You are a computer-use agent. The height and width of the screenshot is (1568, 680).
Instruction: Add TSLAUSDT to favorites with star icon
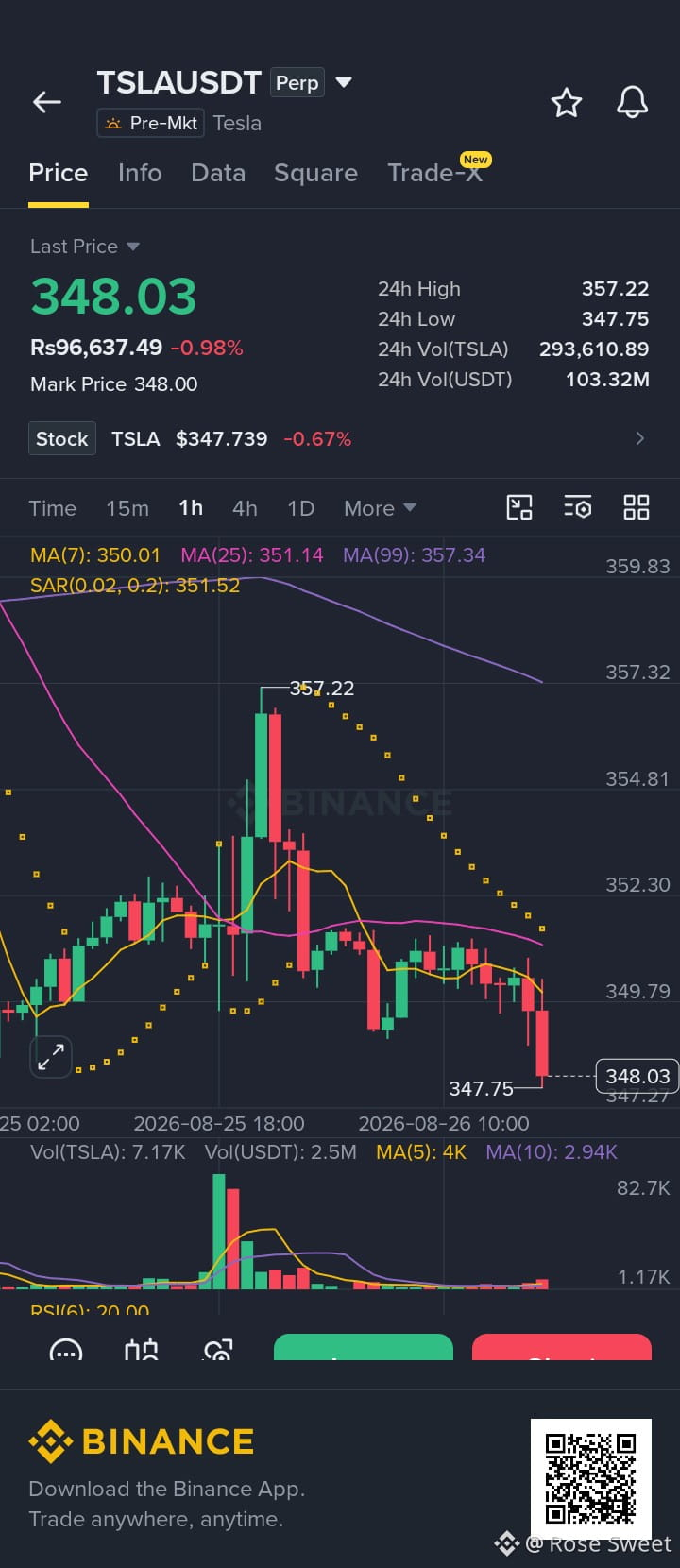(x=567, y=102)
